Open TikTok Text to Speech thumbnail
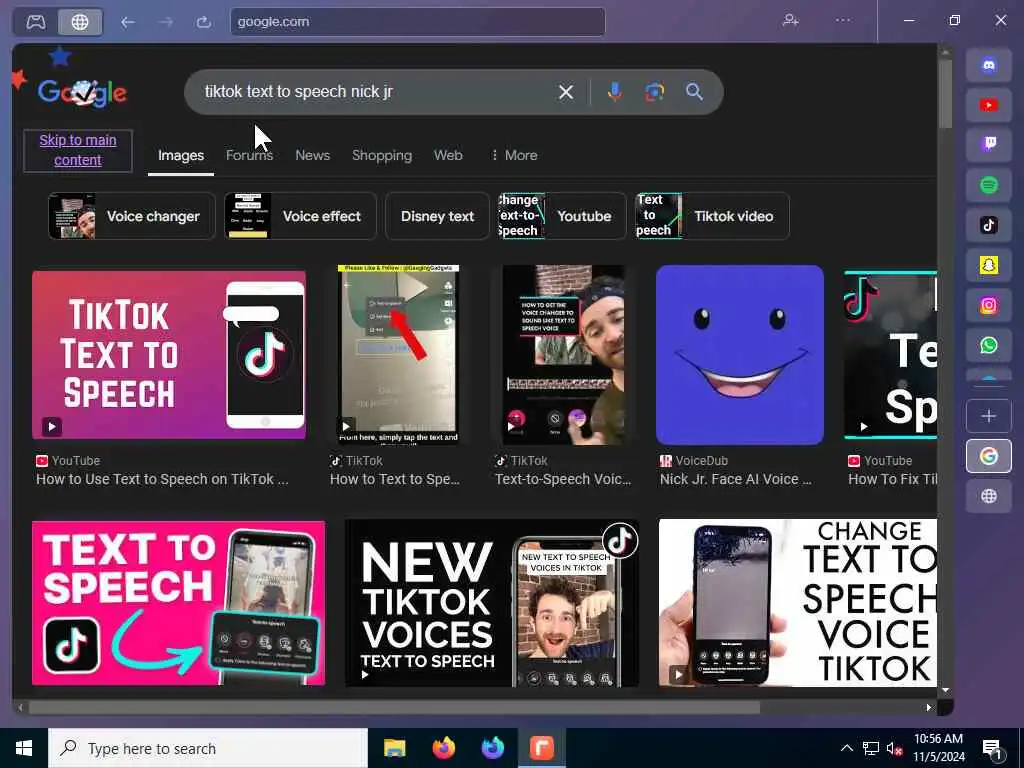Viewport: 1024px width, 768px height. tap(169, 355)
